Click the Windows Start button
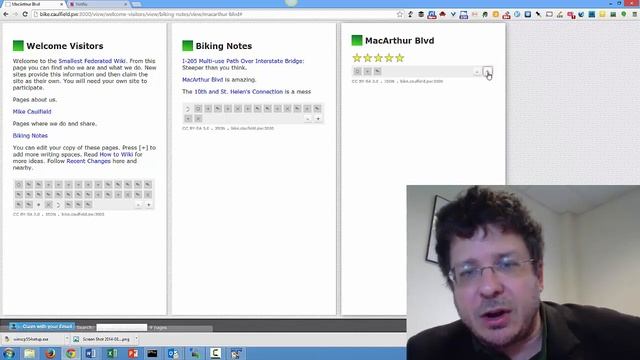 point(9,353)
